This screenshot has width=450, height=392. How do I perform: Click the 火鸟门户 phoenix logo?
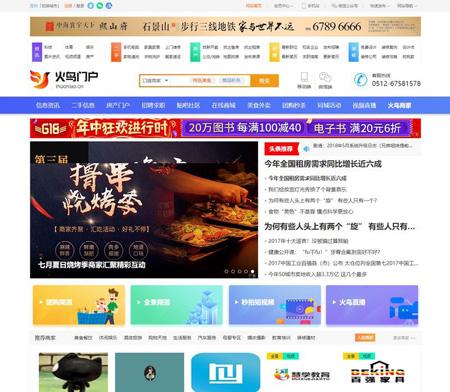coord(64,80)
